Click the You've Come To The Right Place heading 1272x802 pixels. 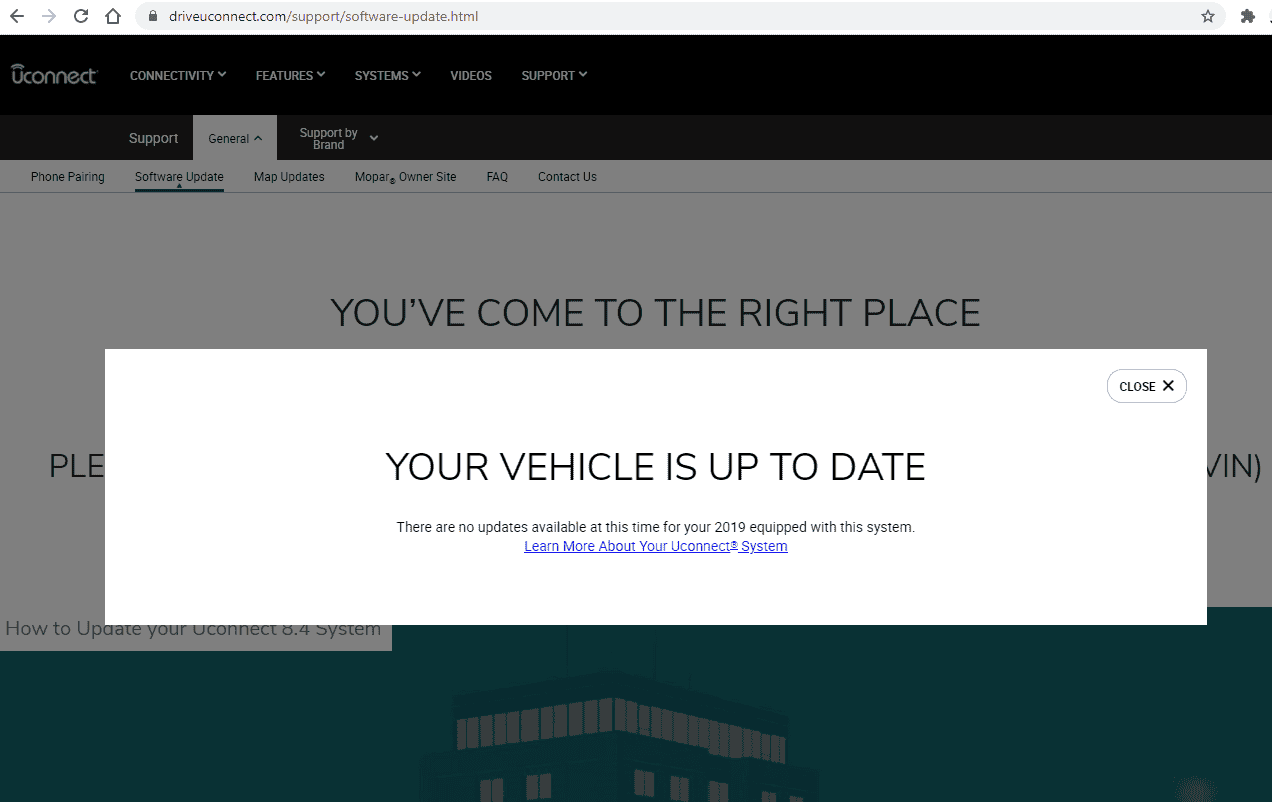point(655,313)
